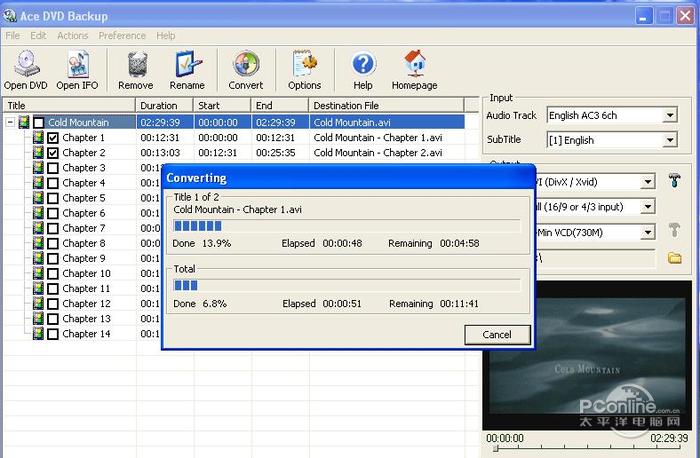The width and height of the screenshot is (700, 458).
Task: Click the film icon beside Chapter 11
Action: point(38,288)
